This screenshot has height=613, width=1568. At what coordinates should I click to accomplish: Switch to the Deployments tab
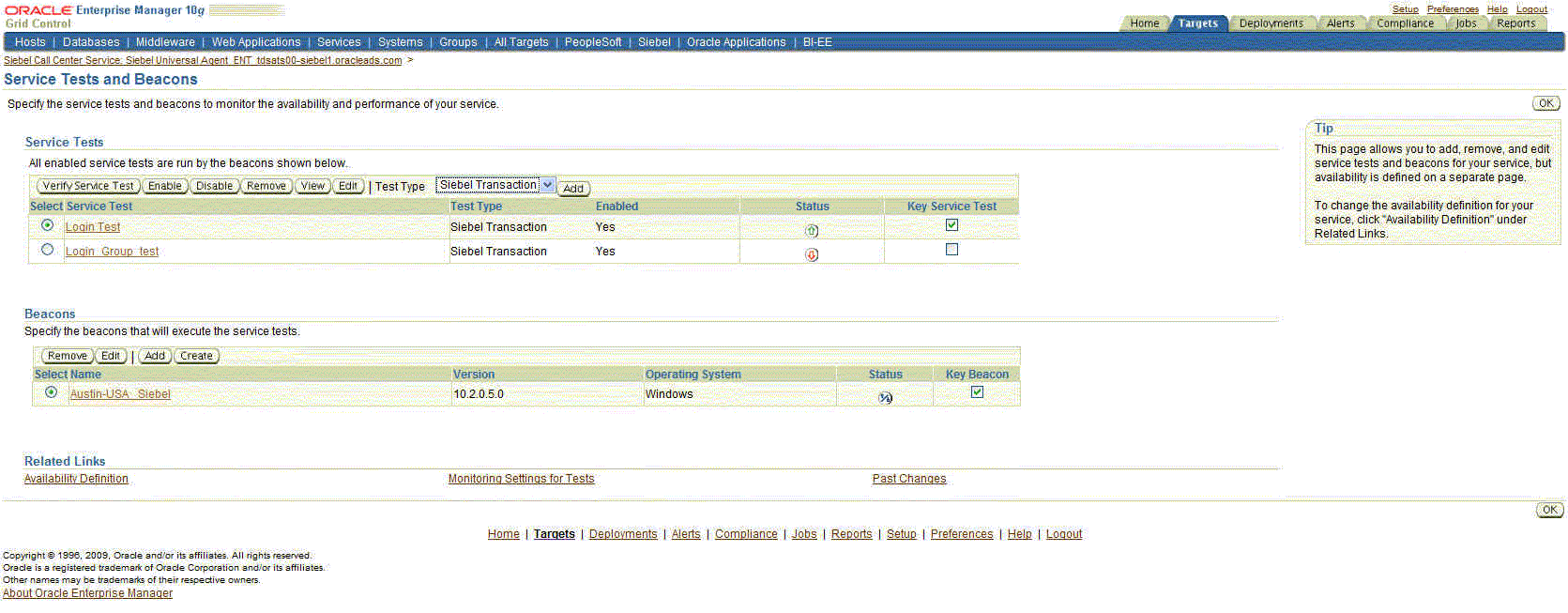[x=1271, y=23]
